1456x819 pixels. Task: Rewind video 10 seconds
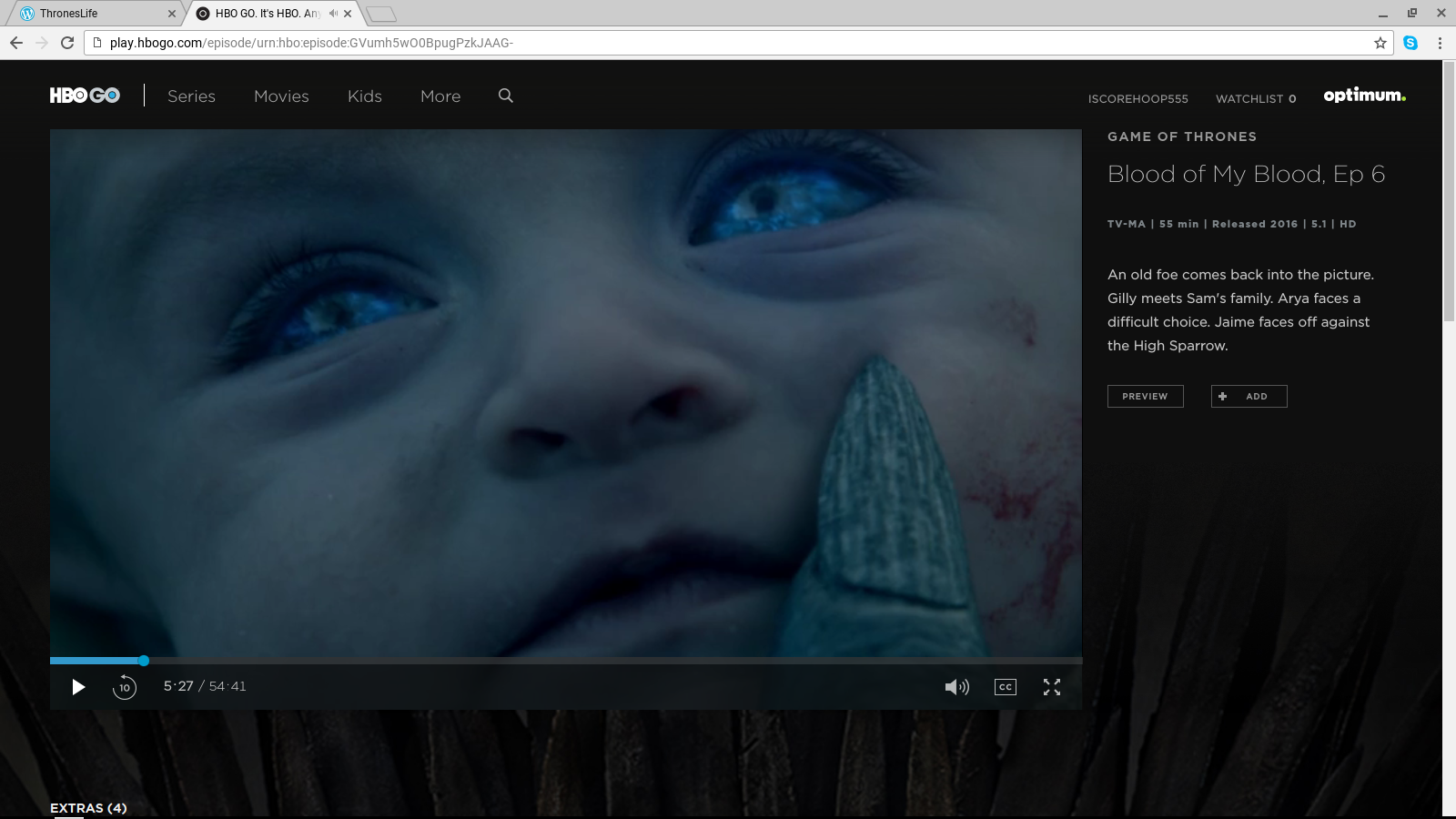point(125,687)
